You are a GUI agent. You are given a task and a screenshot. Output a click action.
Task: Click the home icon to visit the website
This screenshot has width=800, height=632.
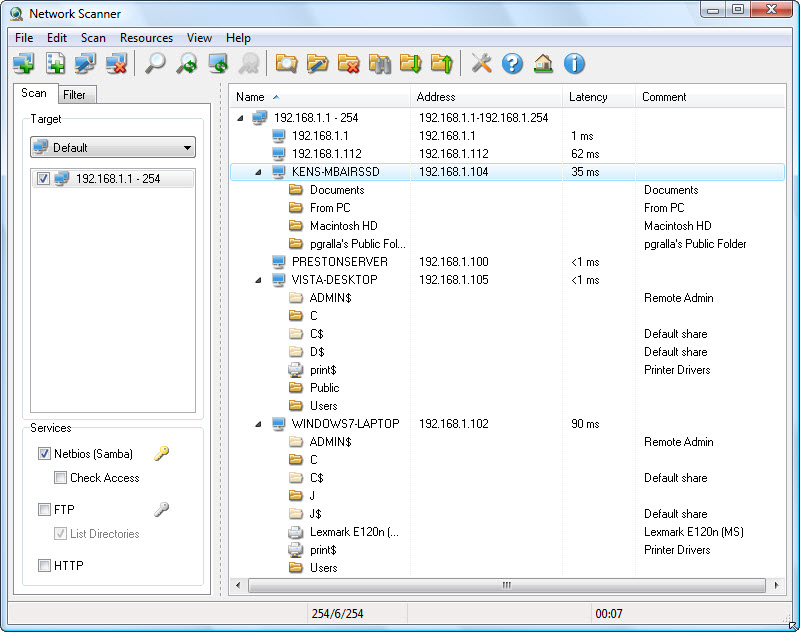point(542,62)
